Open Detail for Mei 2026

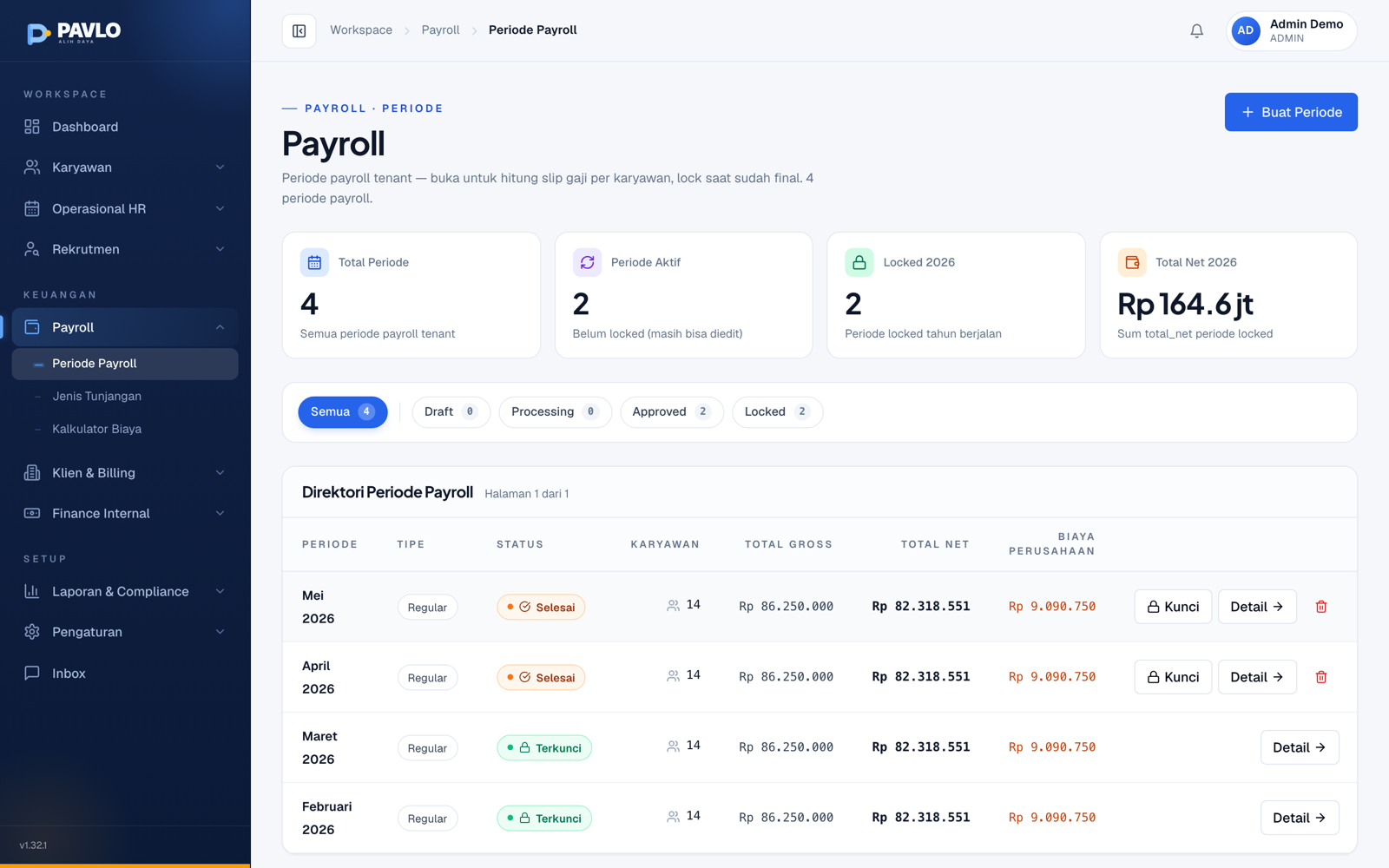1257,607
